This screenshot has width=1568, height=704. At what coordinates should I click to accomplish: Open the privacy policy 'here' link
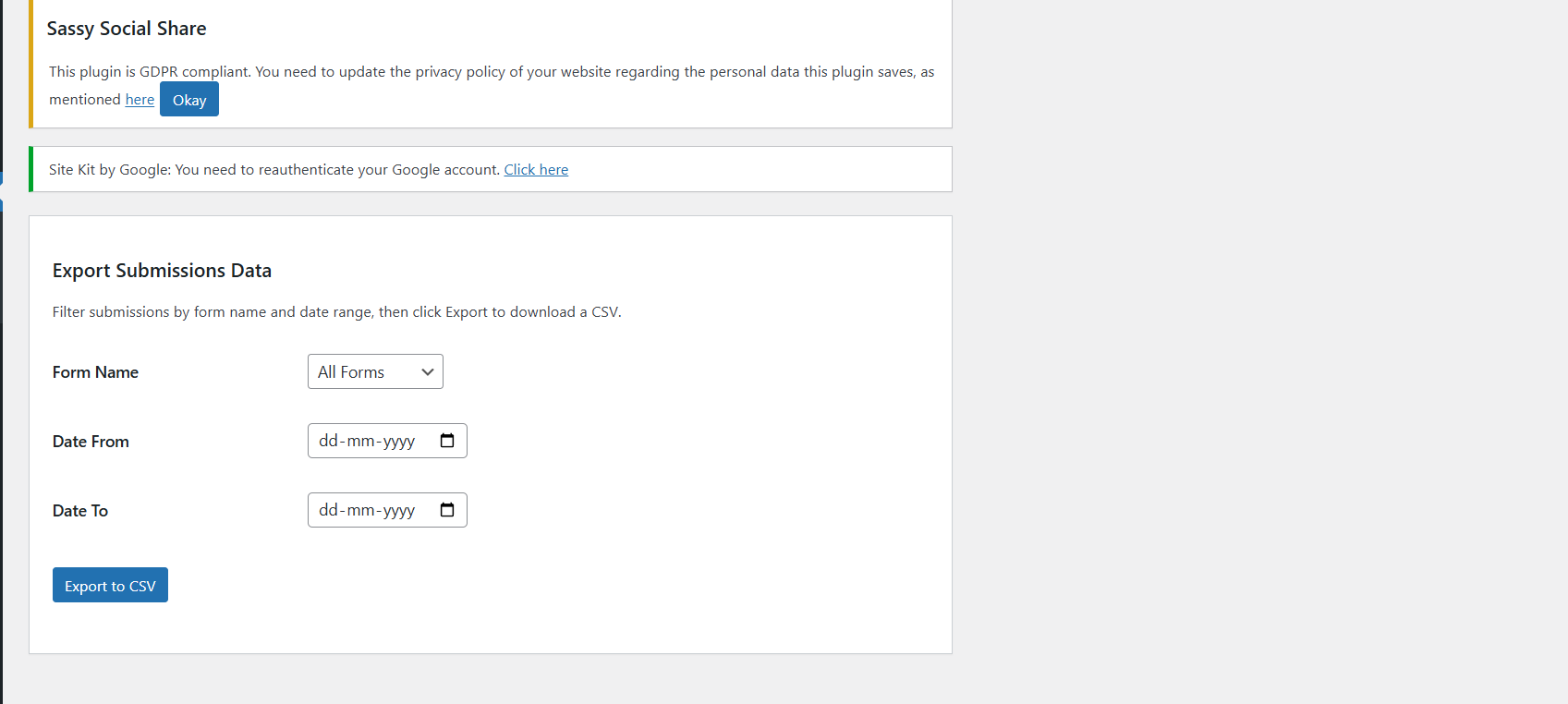[x=140, y=100]
